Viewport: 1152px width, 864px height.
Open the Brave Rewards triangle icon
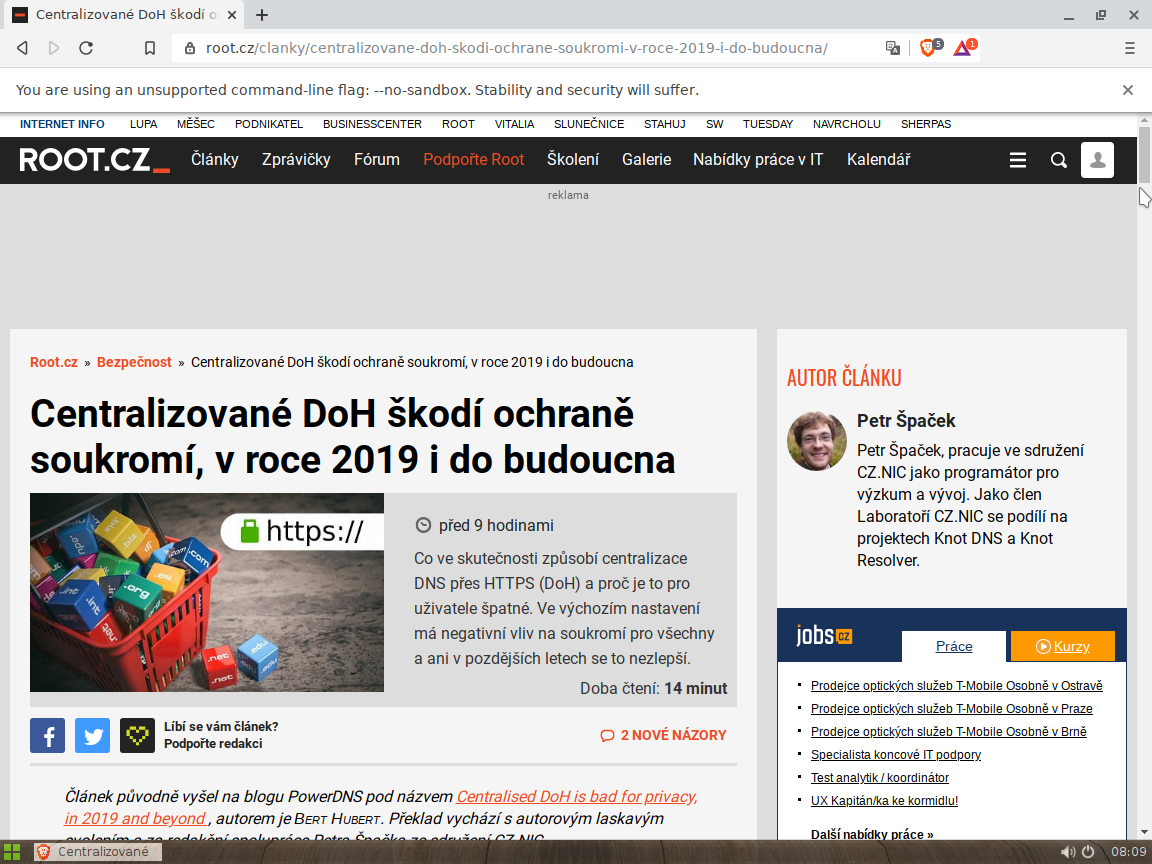pyautogui.click(x=962, y=47)
